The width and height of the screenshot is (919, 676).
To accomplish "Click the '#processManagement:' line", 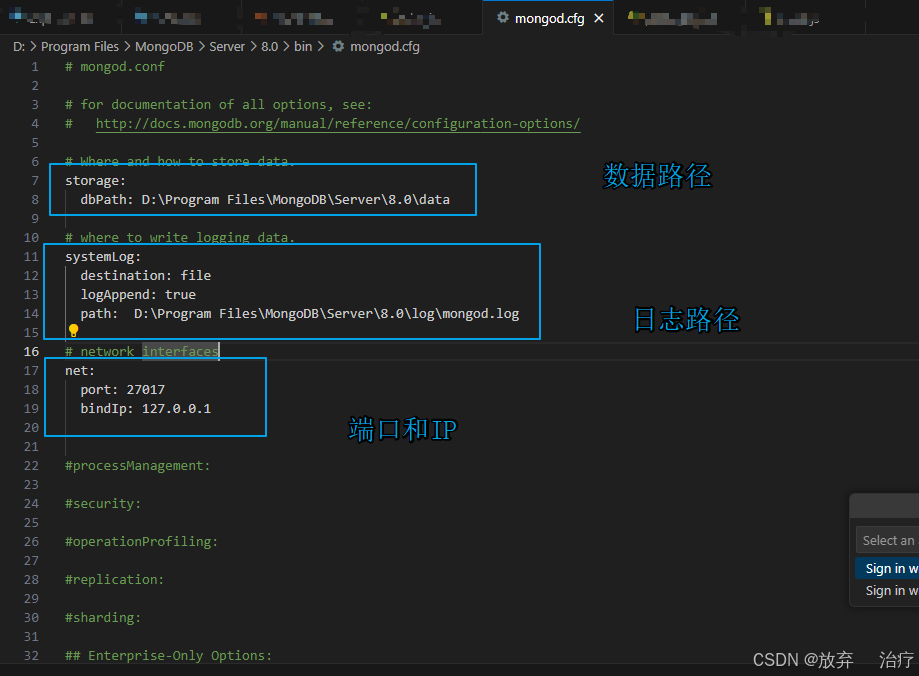I will click(138, 466).
